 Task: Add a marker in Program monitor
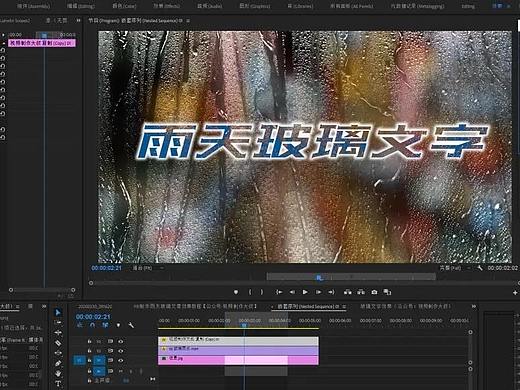(x=236, y=292)
